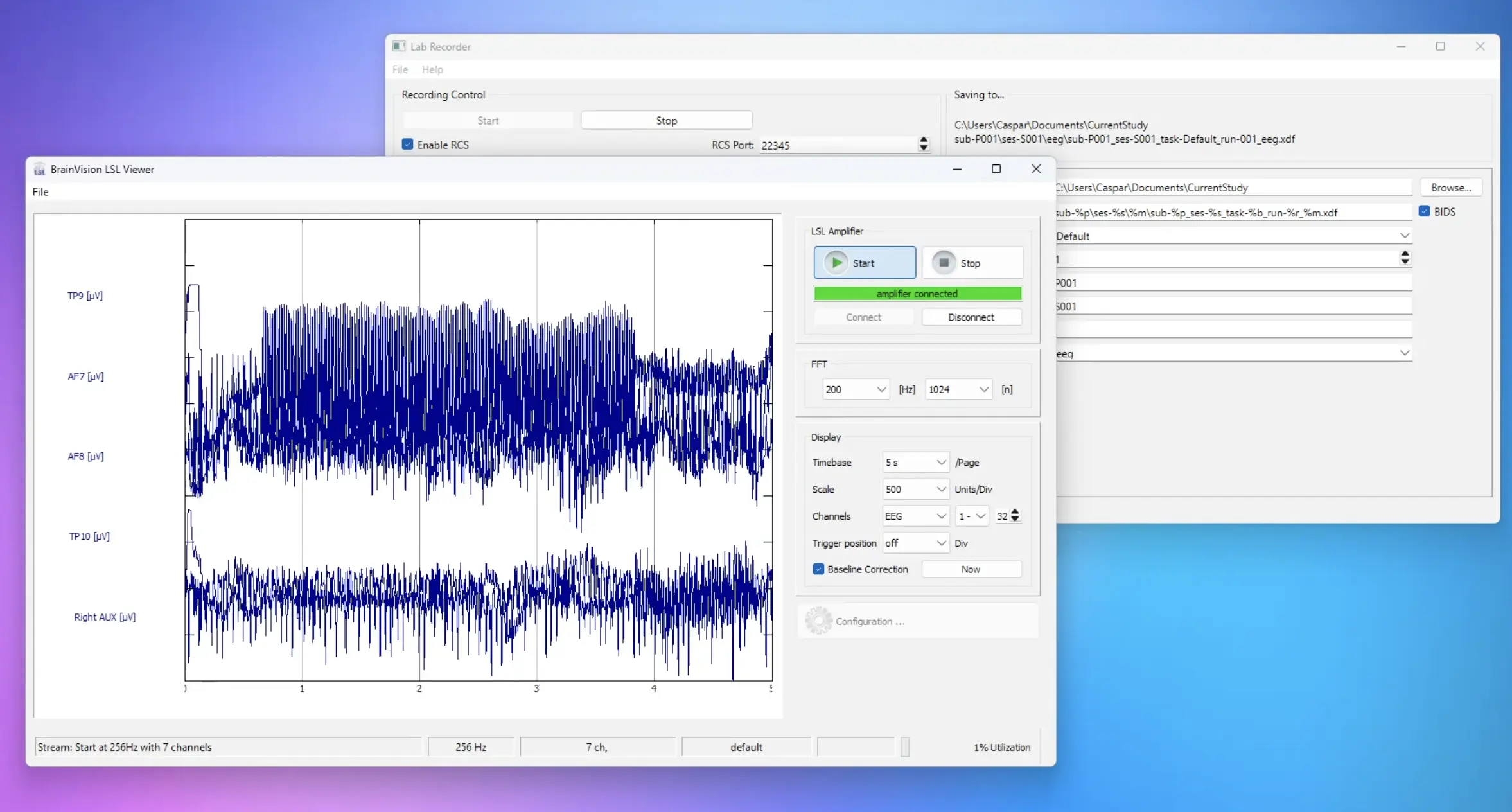
Task: Click the 7 ch, status bar entry
Action: pyautogui.click(x=597, y=747)
